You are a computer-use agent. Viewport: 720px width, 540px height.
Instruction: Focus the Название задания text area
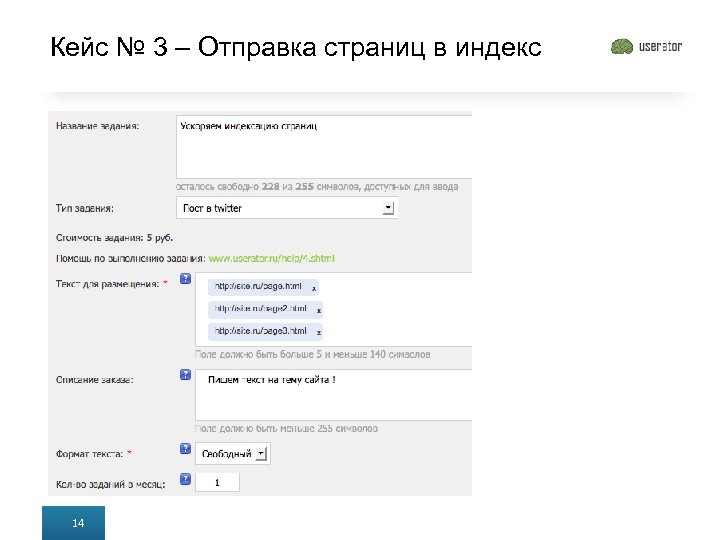point(324,147)
